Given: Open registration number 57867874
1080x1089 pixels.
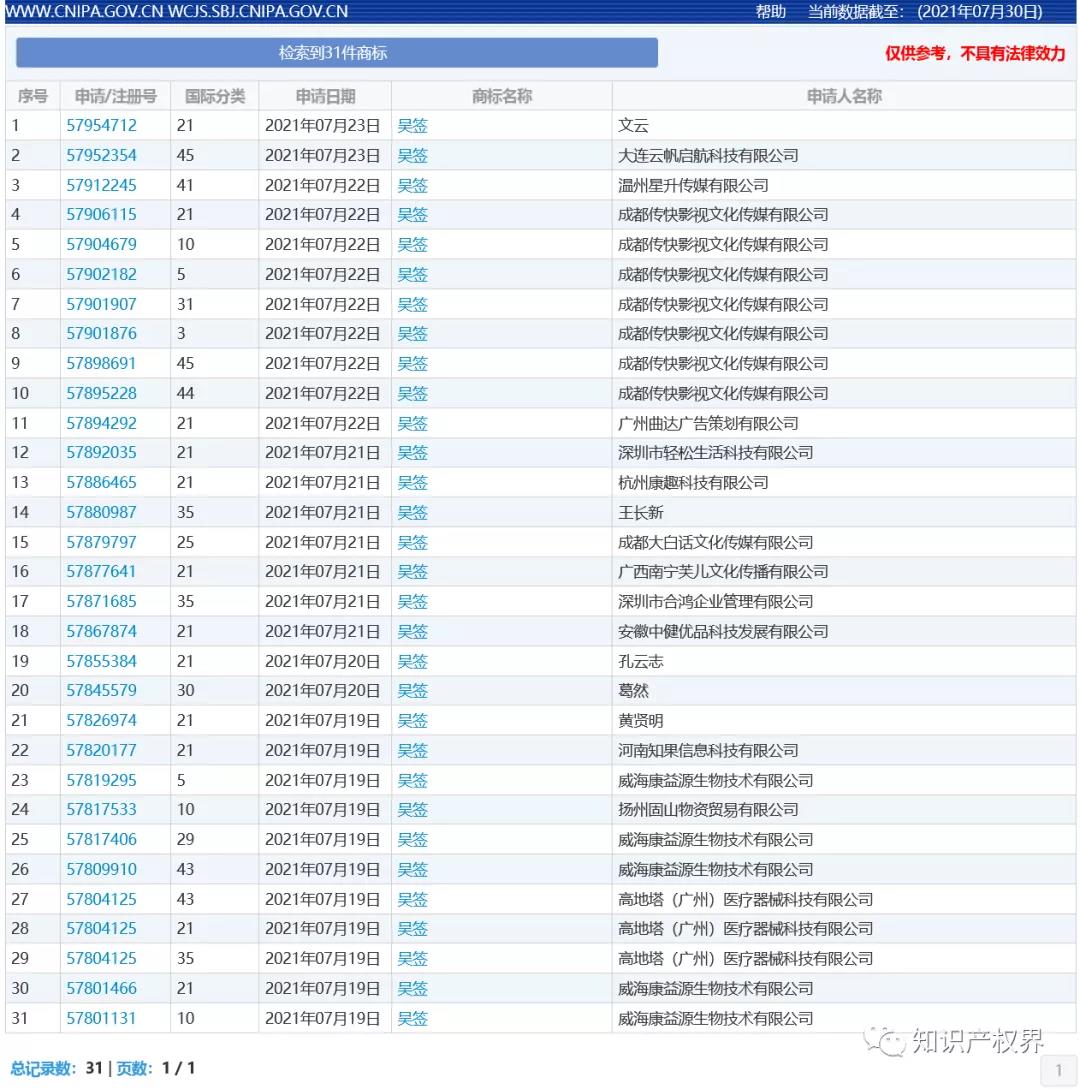Looking at the screenshot, I should (101, 631).
